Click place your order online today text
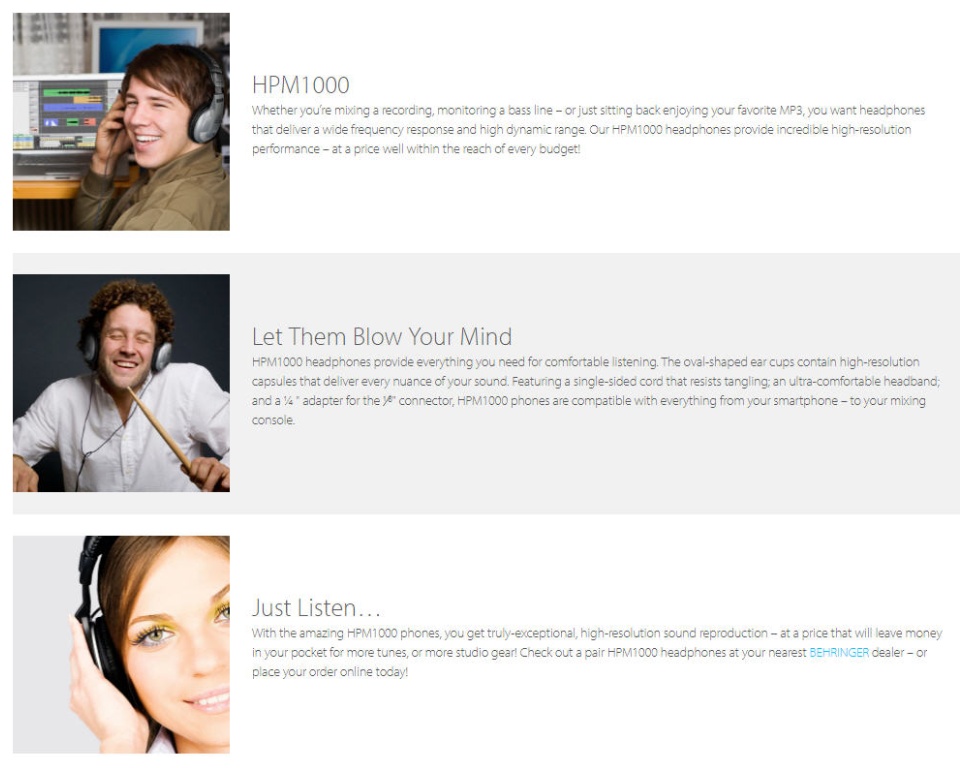The width and height of the screenshot is (960, 768). click(x=330, y=672)
